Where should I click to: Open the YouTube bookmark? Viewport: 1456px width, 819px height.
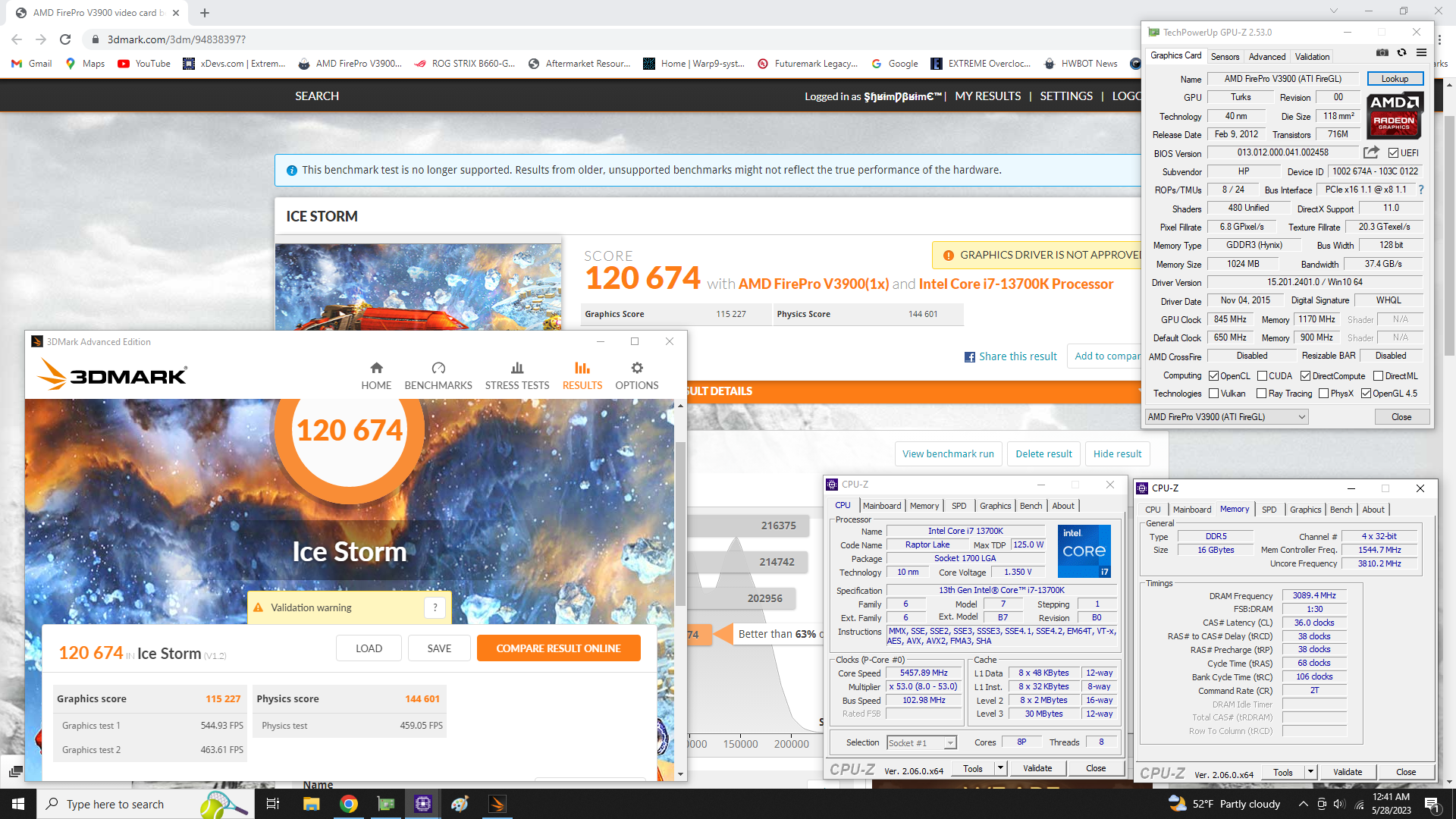pyautogui.click(x=144, y=64)
